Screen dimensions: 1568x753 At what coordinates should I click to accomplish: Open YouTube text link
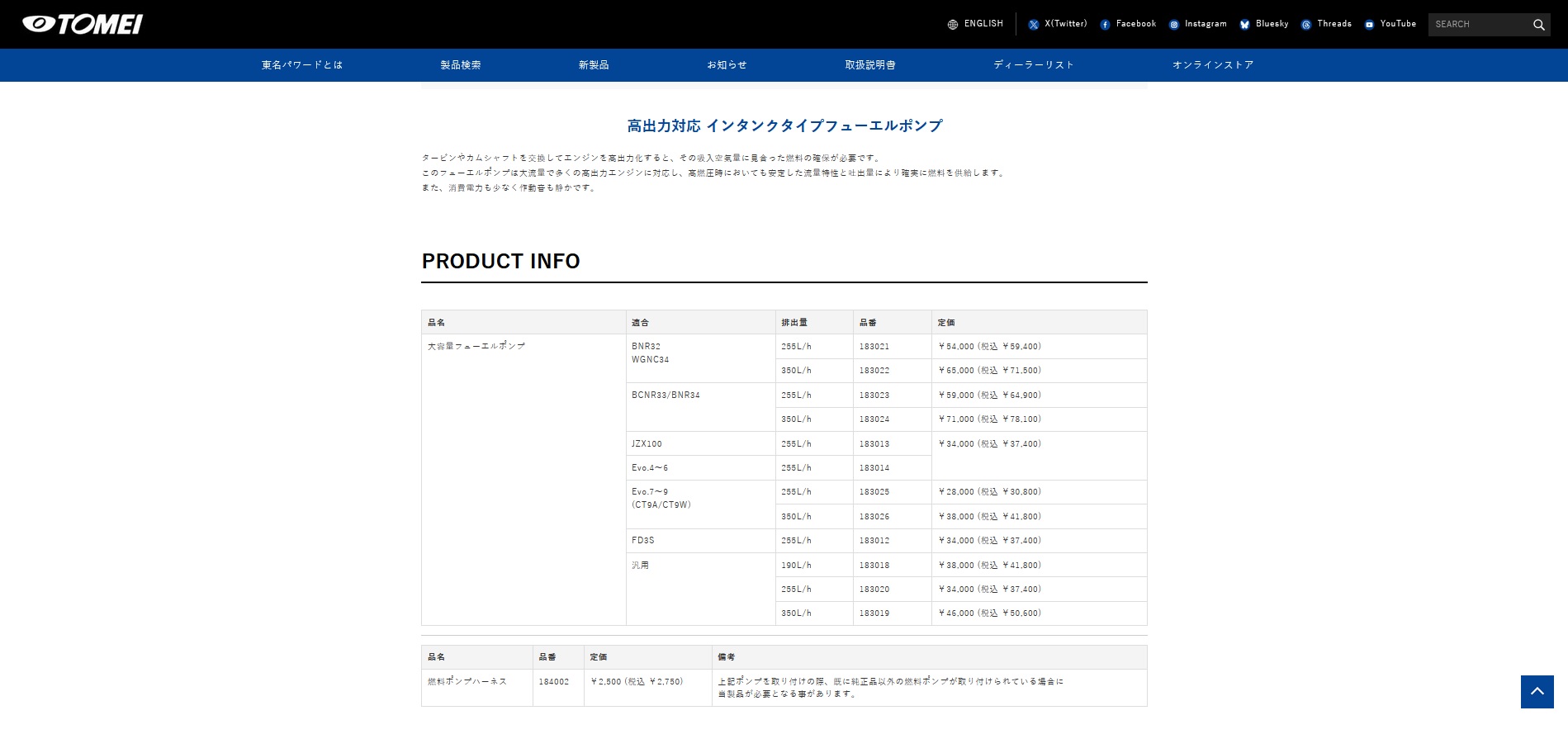tap(1398, 24)
